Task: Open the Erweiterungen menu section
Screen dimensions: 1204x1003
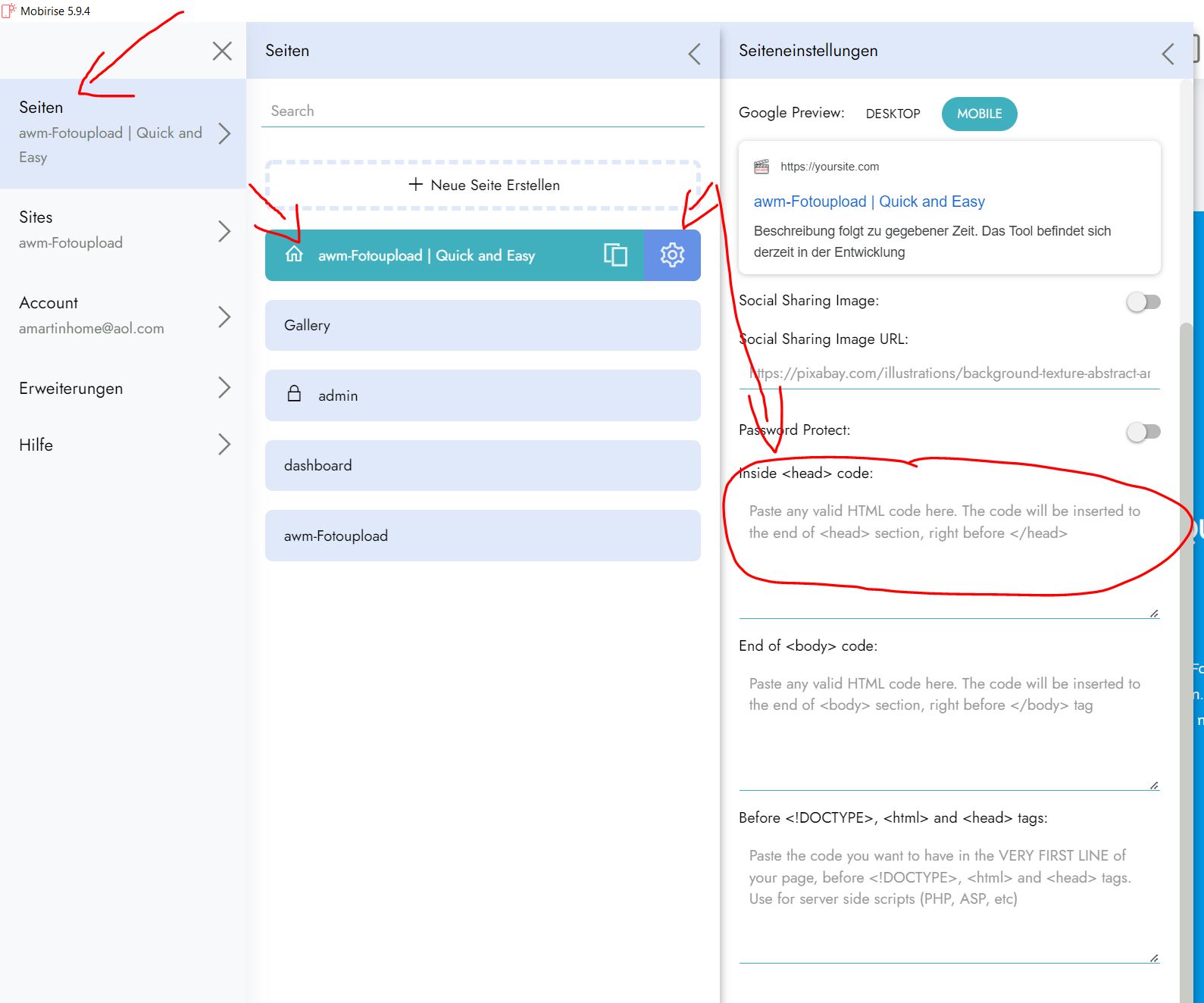Action: pyautogui.click(x=123, y=388)
